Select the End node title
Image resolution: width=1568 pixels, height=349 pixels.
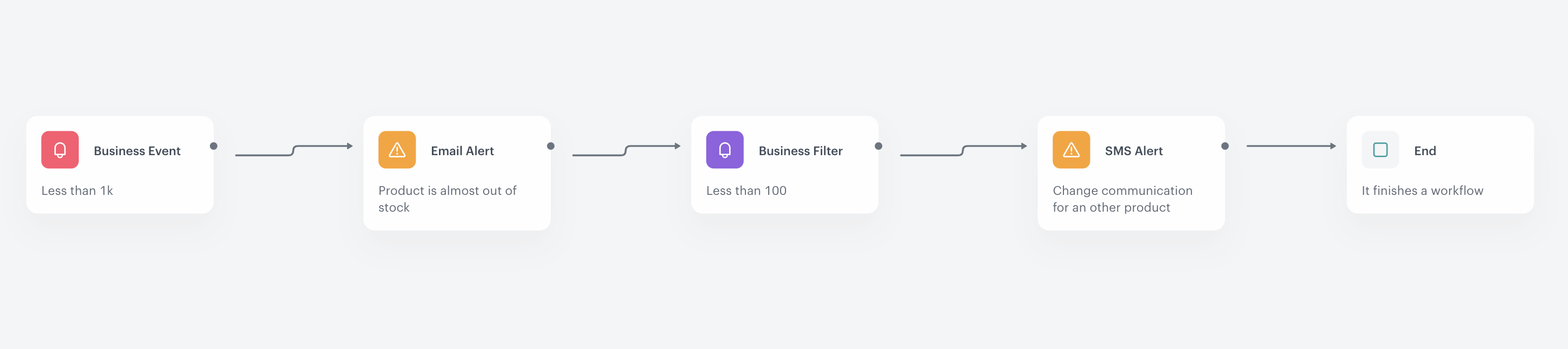coord(1424,151)
